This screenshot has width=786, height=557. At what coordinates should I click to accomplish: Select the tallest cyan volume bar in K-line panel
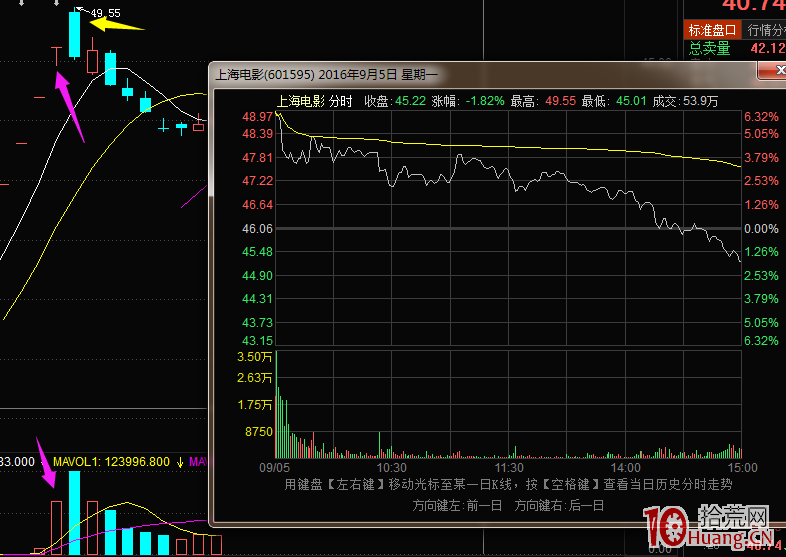click(x=74, y=512)
